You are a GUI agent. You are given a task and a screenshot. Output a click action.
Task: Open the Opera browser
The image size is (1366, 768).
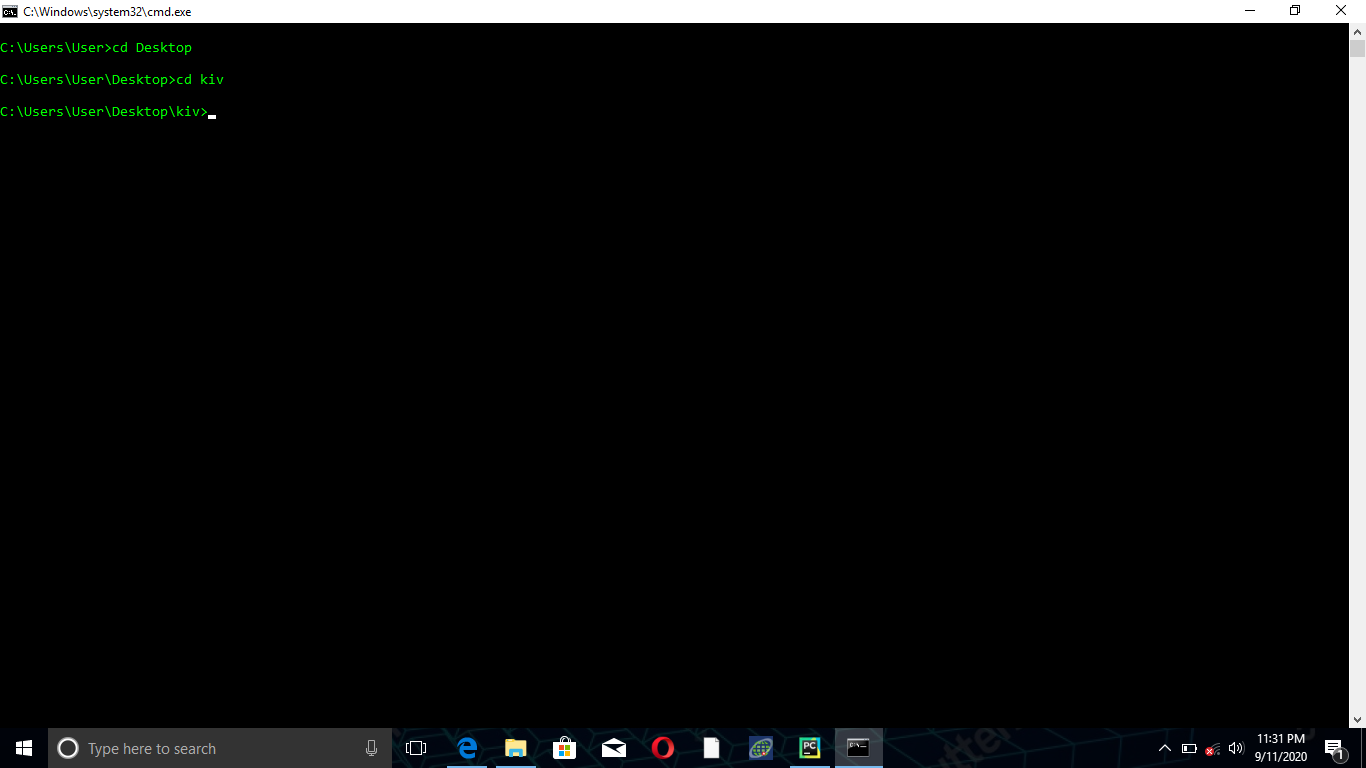click(x=662, y=747)
